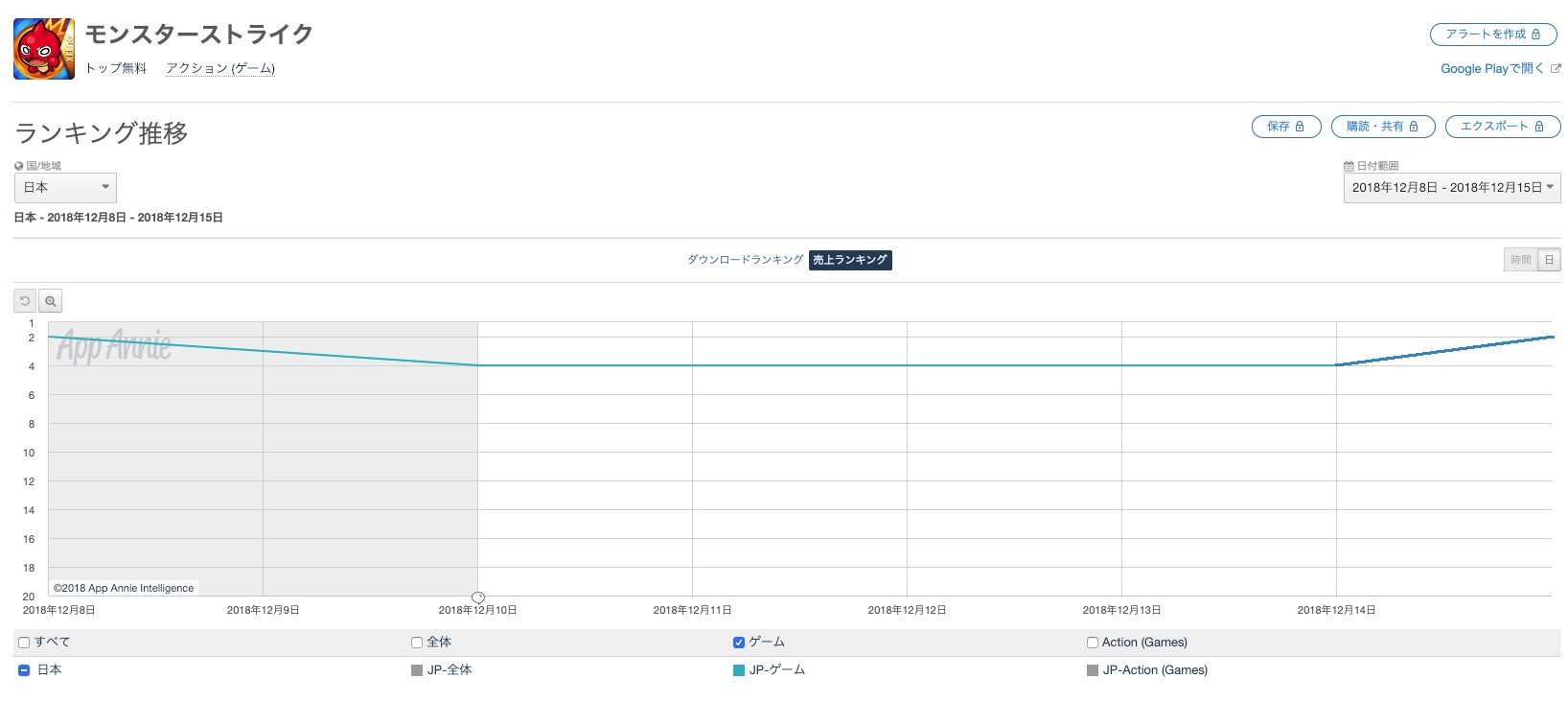
Task: Click the ランキング推移 heading
Action: (x=102, y=132)
